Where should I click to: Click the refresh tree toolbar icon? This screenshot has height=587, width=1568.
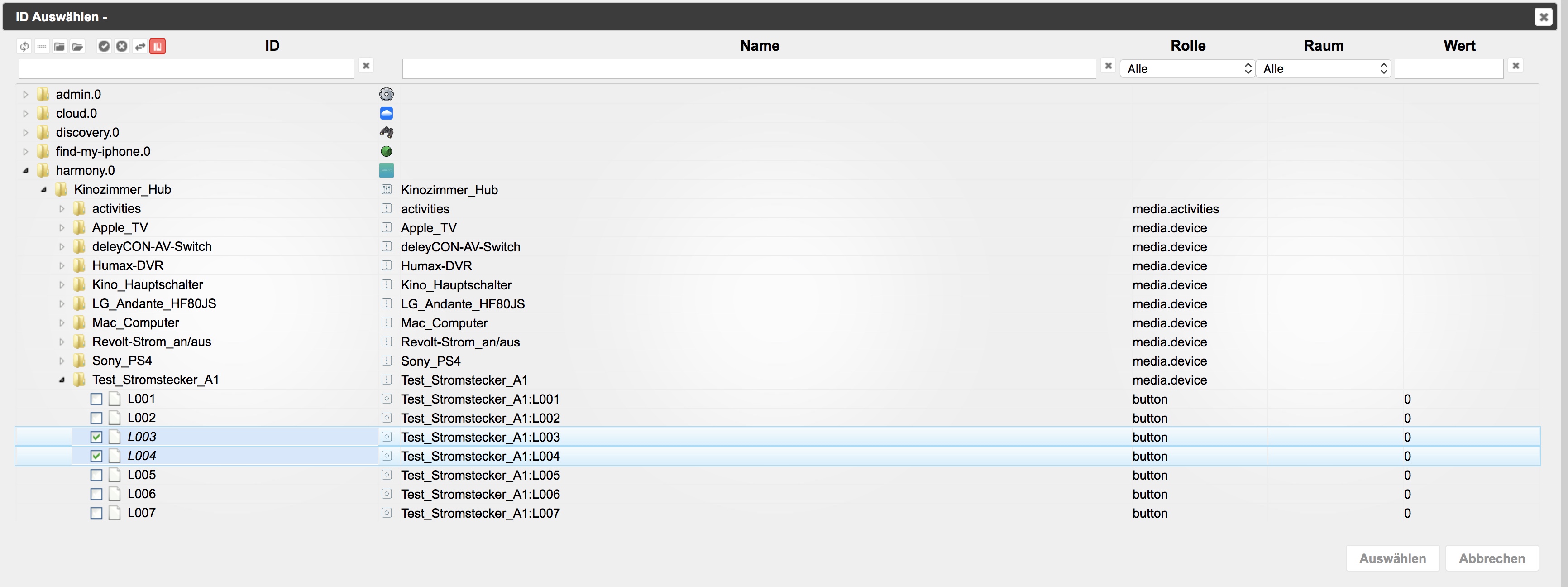(x=24, y=46)
